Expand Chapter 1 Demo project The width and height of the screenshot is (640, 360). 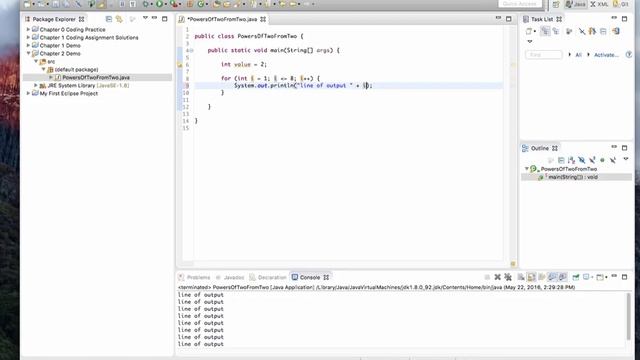(28, 45)
